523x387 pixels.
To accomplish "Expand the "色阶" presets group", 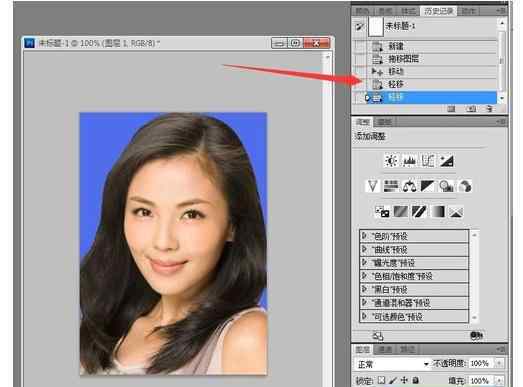I will [364, 236].
